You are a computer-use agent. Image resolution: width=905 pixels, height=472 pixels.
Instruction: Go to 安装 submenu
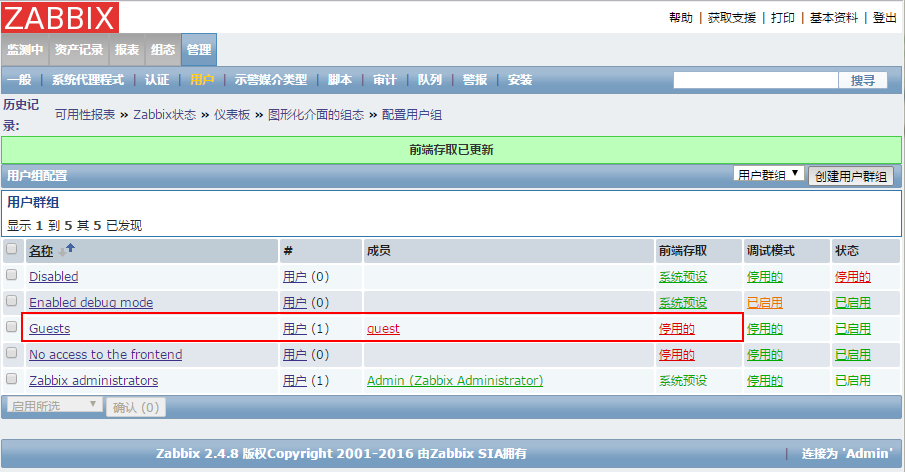click(x=520, y=80)
